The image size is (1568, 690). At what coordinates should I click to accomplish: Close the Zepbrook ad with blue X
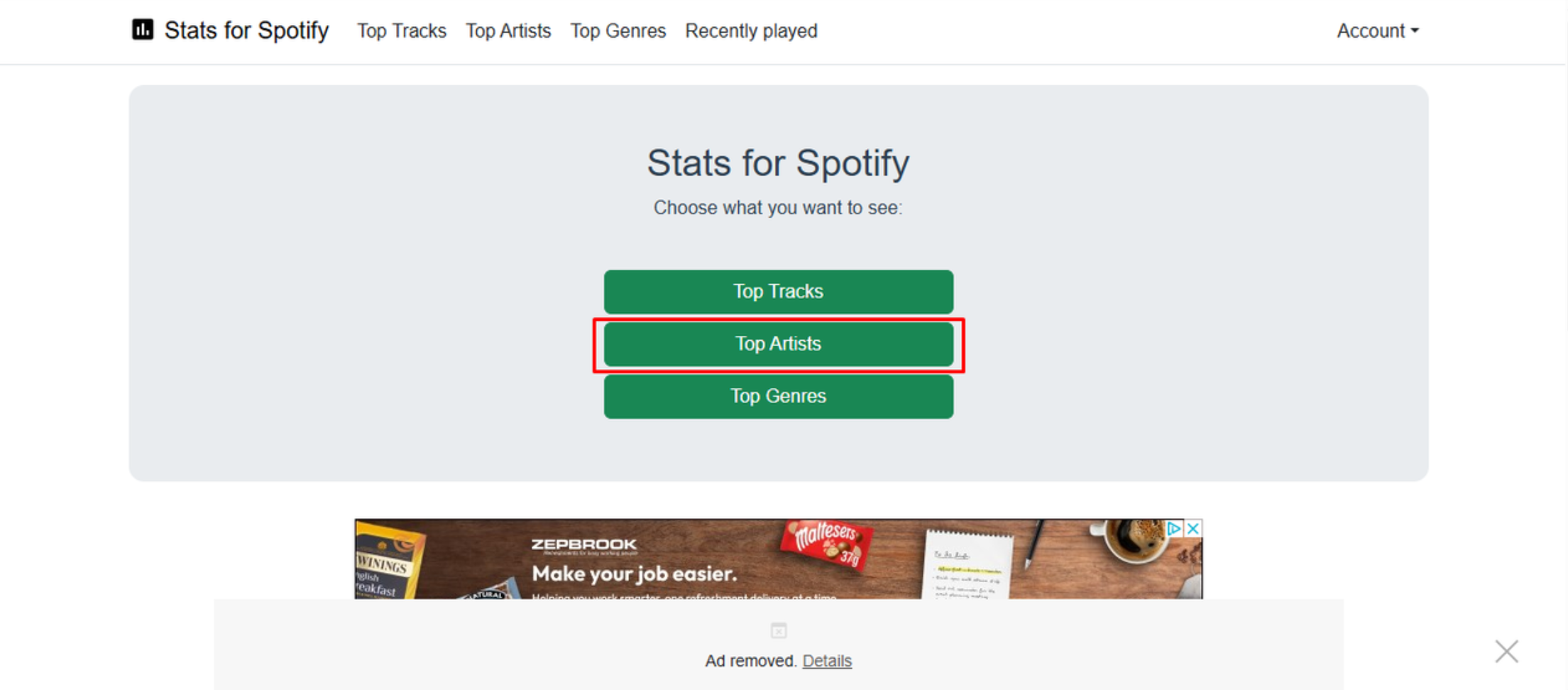1194,528
